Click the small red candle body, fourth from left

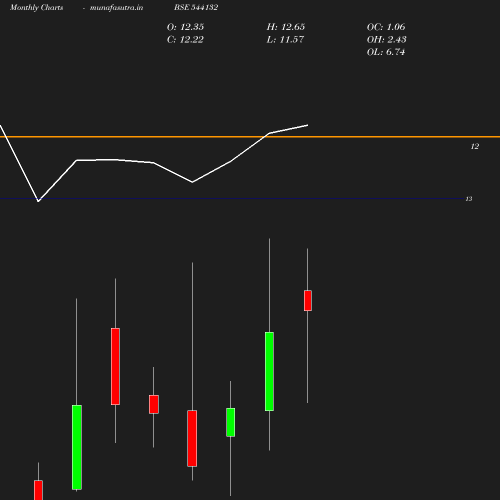[x=154, y=404]
